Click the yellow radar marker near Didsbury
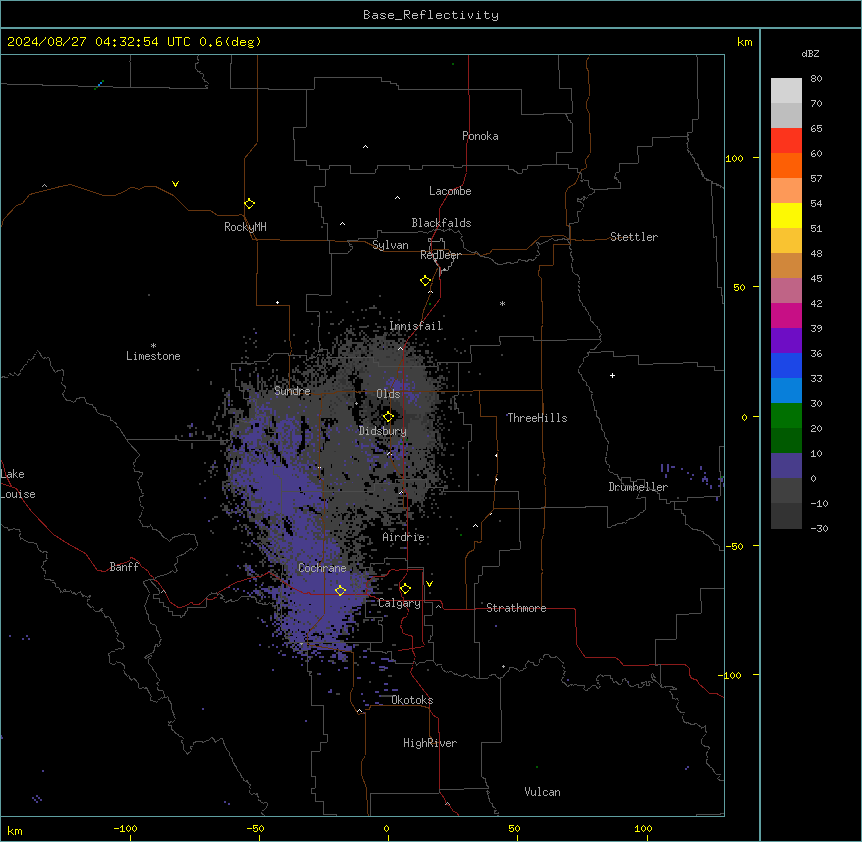Image resolution: width=862 pixels, height=842 pixels. point(388,416)
